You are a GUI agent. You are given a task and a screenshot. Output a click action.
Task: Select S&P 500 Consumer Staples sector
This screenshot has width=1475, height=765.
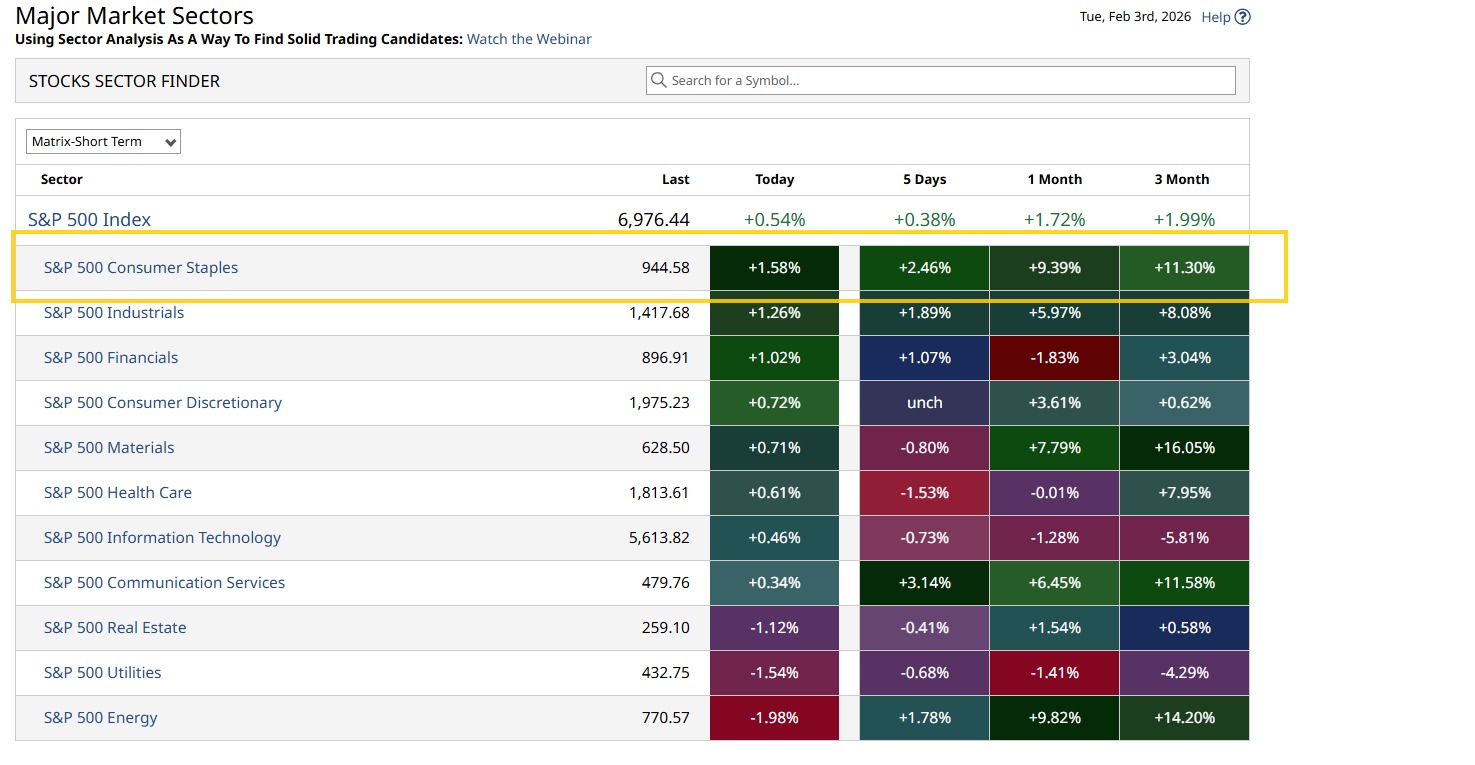pos(141,268)
